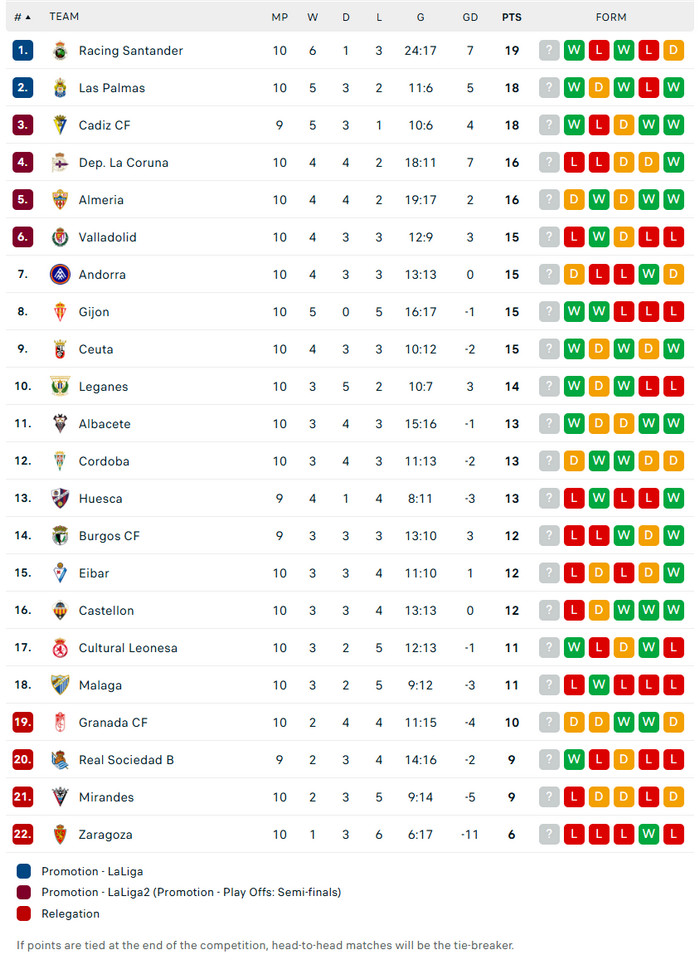The width and height of the screenshot is (700, 960).
Task: Sort standings by GD column header
Action: pyautogui.click(x=470, y=17)
